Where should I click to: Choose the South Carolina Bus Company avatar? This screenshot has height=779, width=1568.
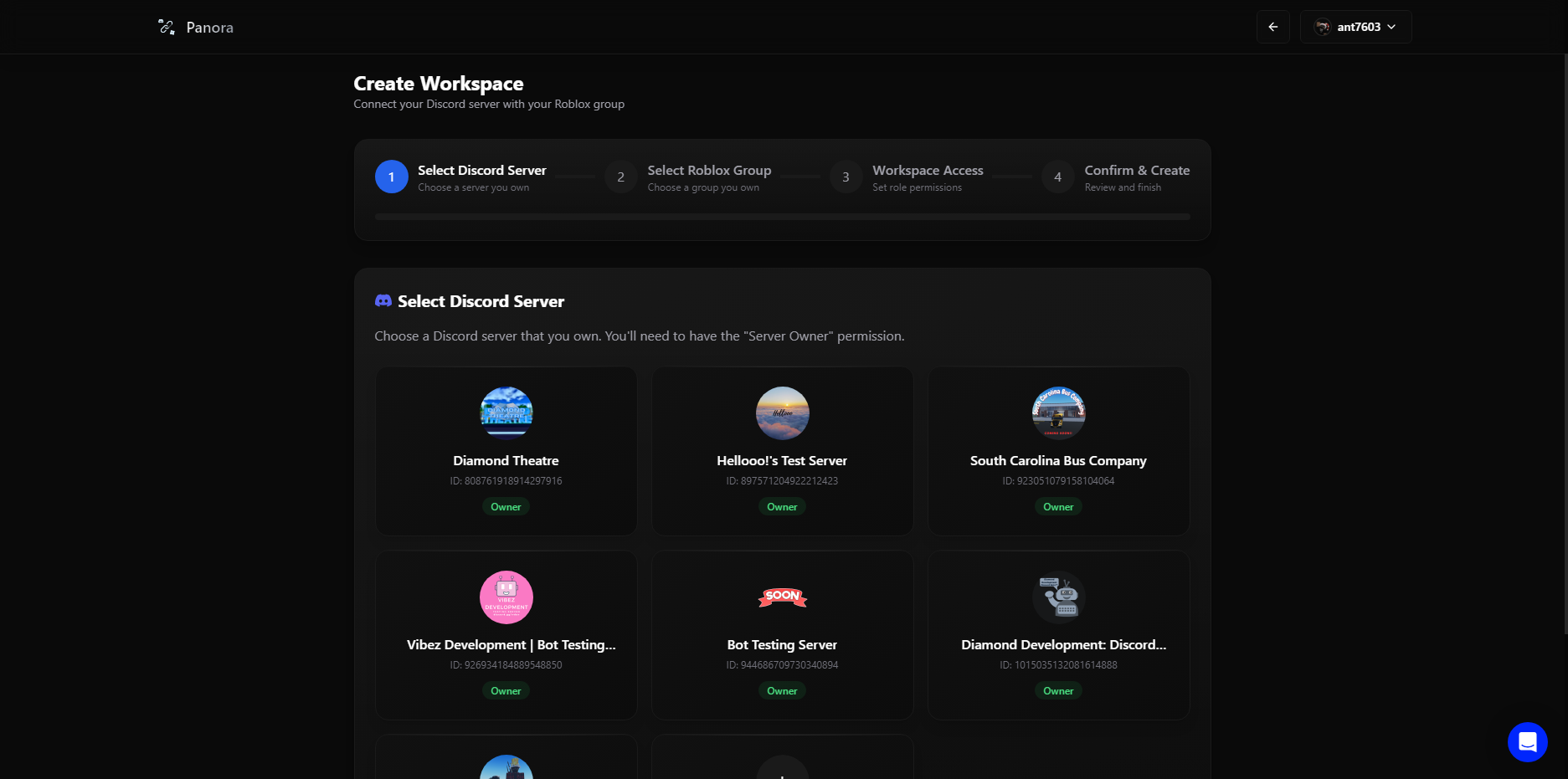point(1058,413)
